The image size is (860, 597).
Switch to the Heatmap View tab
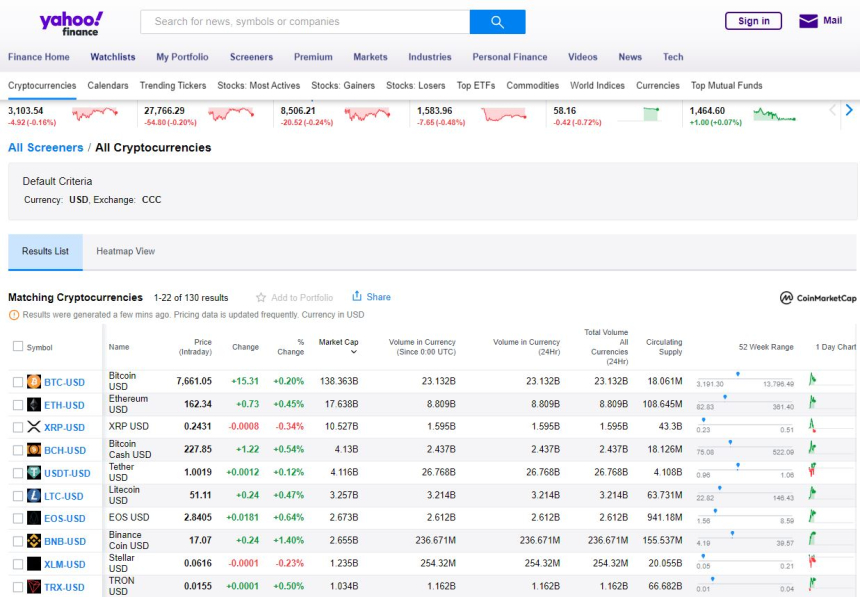click(x=125, y=251)
